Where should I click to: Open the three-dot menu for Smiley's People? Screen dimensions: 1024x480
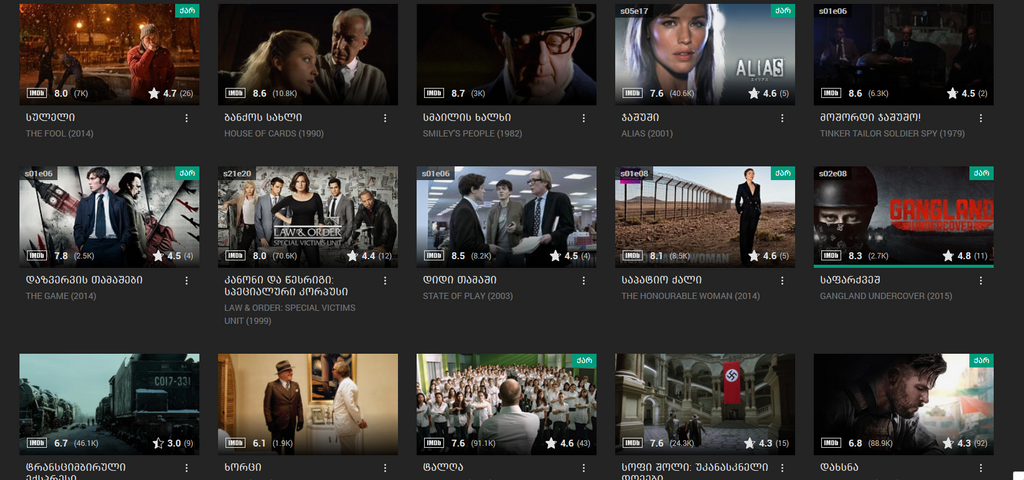pos(583,118)
